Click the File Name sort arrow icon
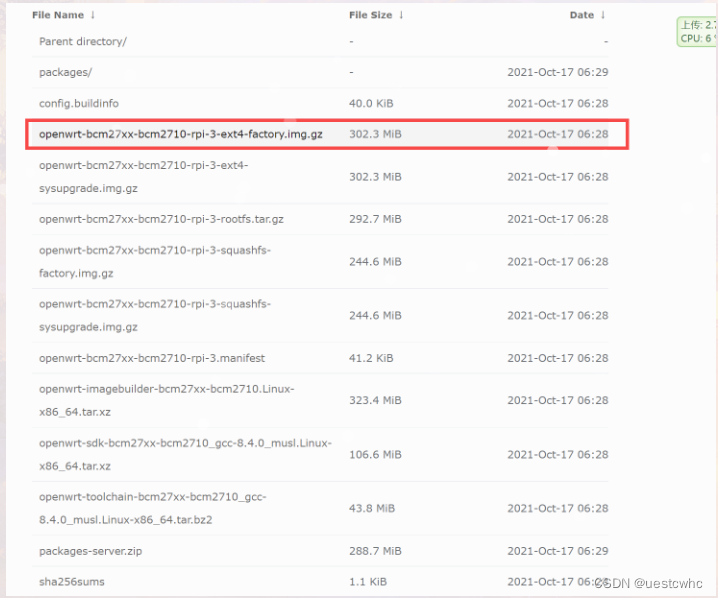The height and width of the screenshot is (598, 718). [x=92, y=15]
